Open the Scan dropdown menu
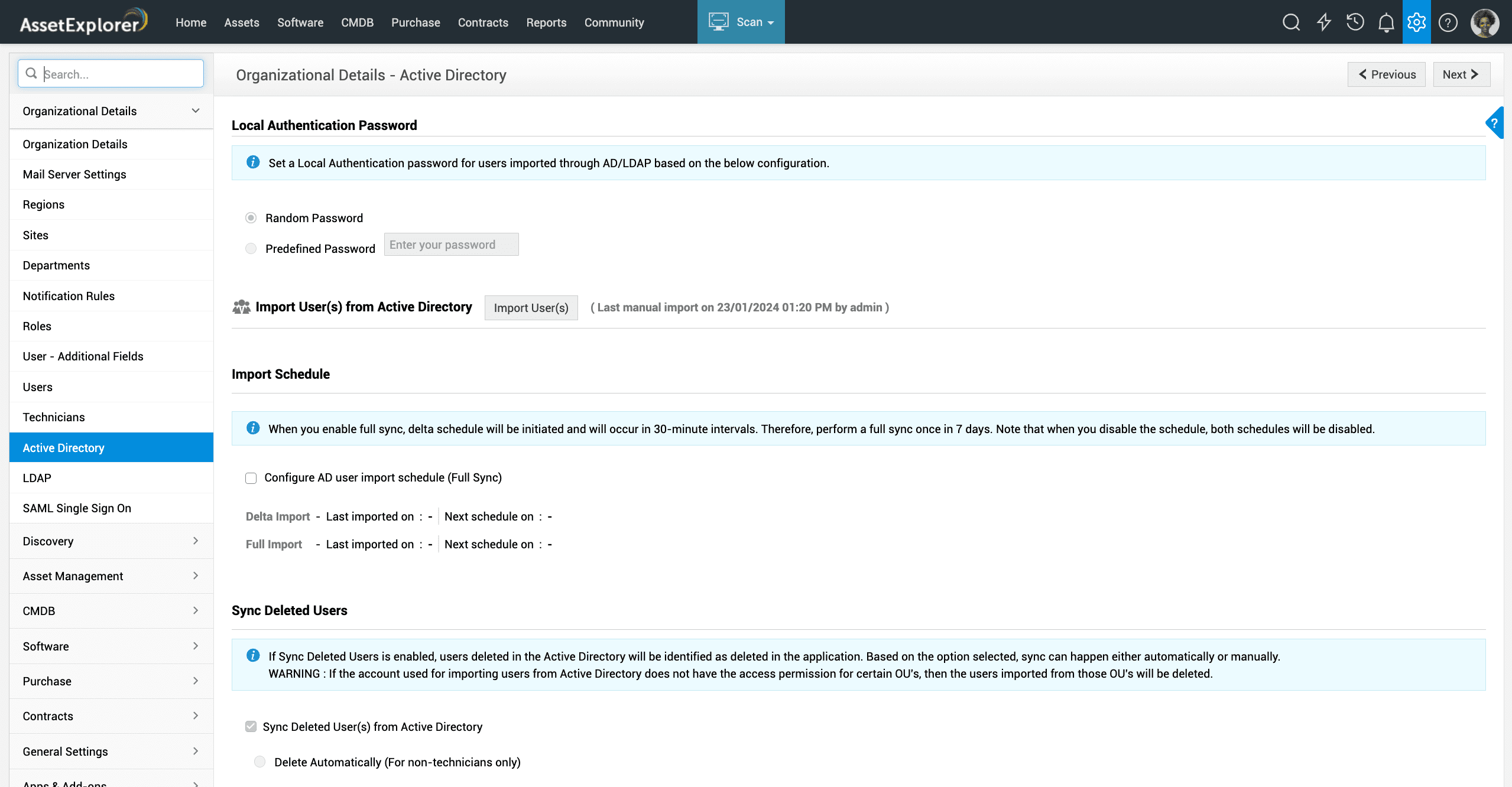Image resolution: width=1512 pixels, height=787 pixels. coord(741,22)
